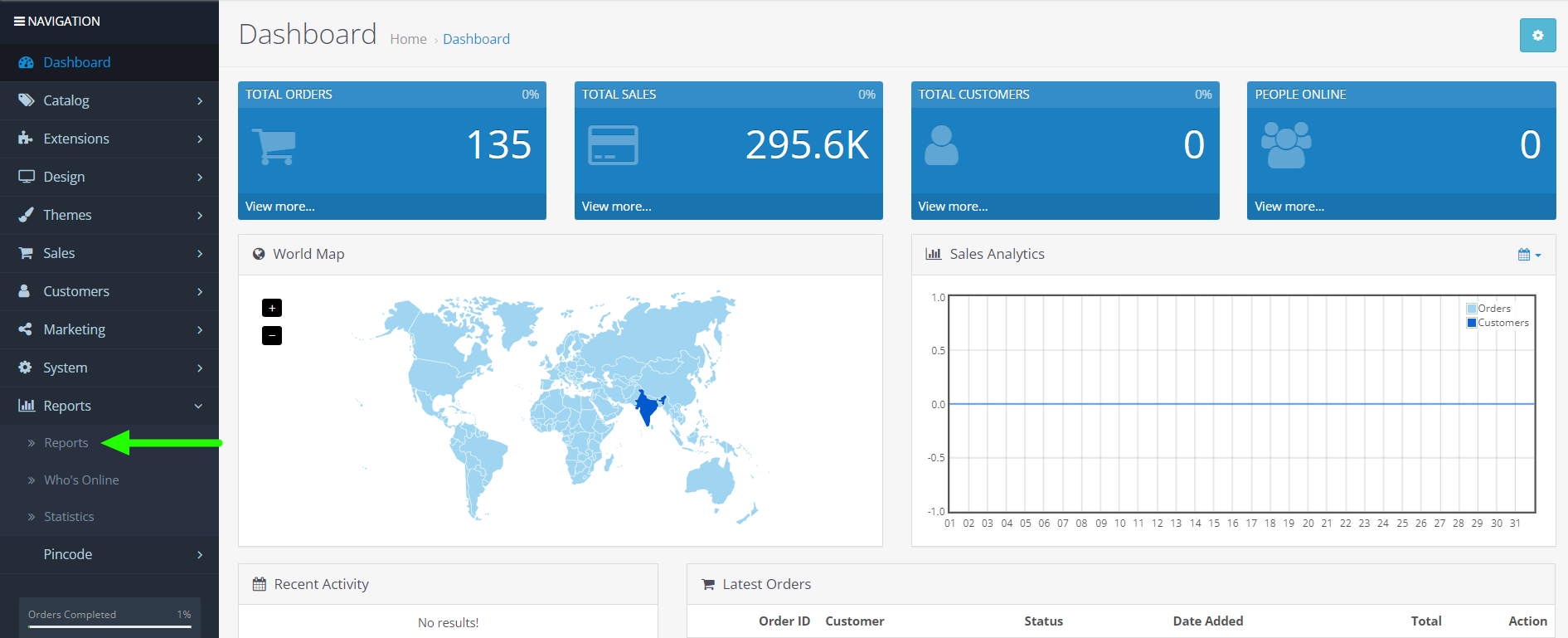This screenshot has width=1568, height=638.
Task: Click the user icon in Total Customers tile
Action: point(941,145)
